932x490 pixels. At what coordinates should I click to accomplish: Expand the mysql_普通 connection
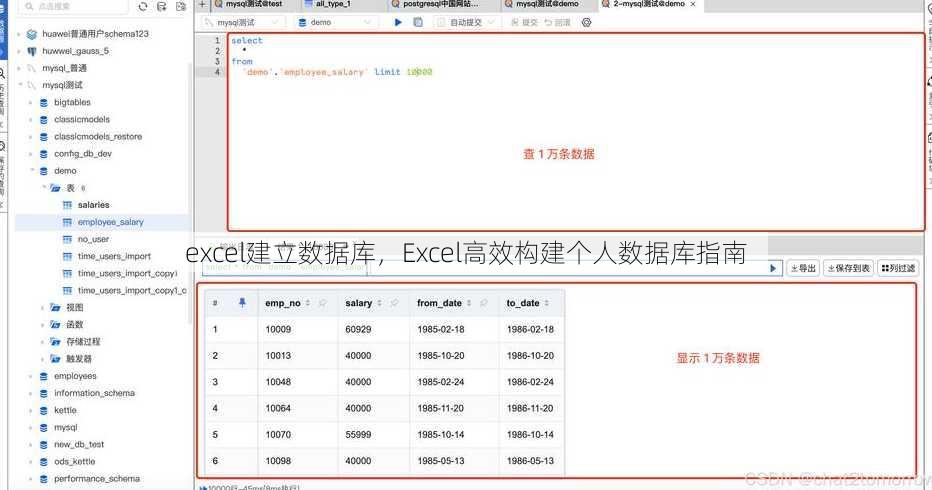(x=19, y=68)
